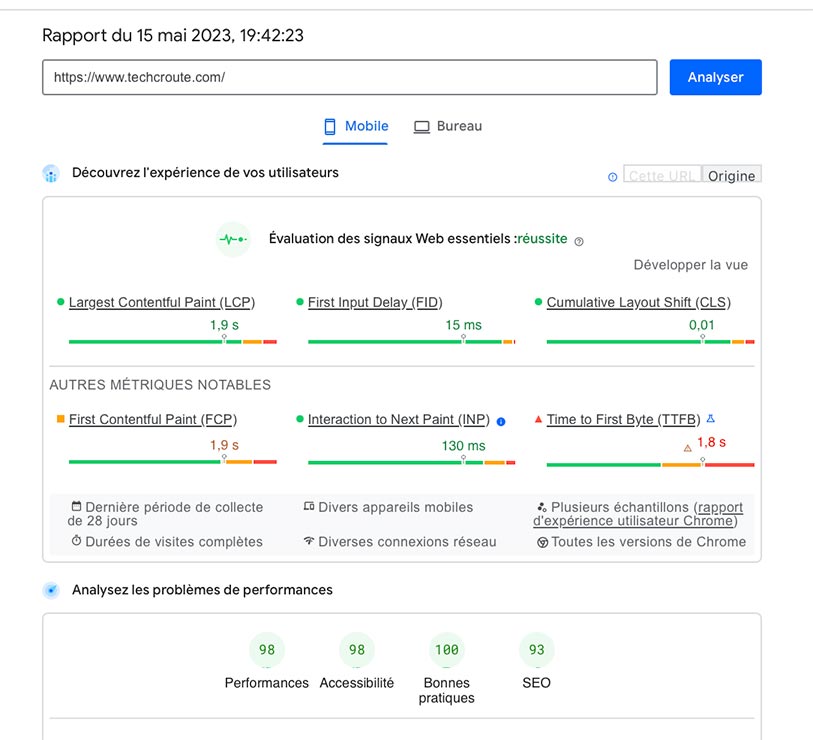The image size is (813, 740).
Task: Click the experimental flask icon next to TTFB
Action: [x=711, y=418]
